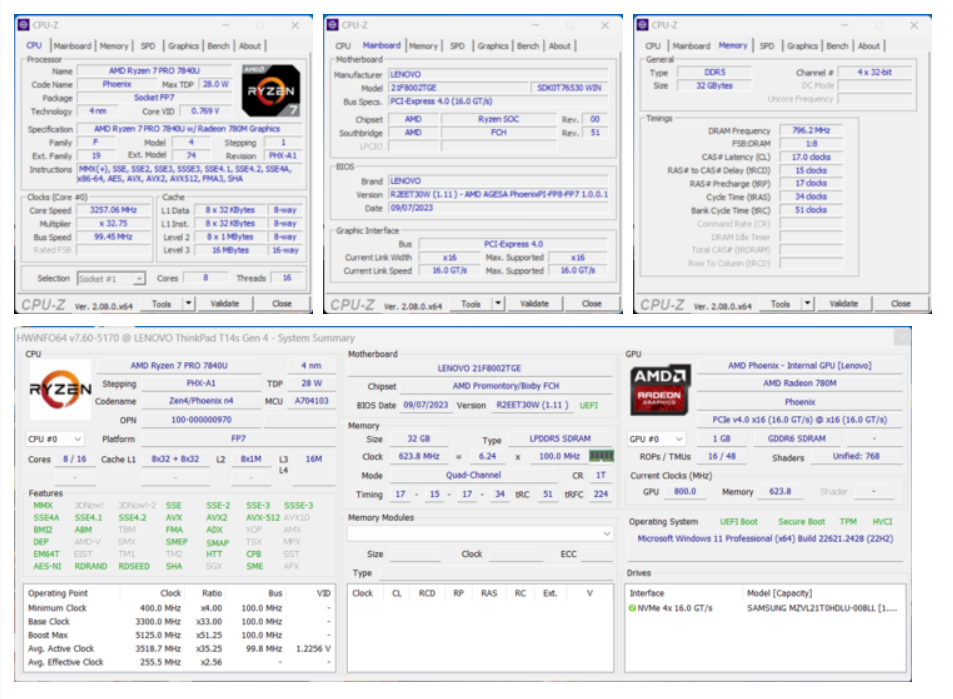Click Close button in the Memory CPU-Z window

901,303
